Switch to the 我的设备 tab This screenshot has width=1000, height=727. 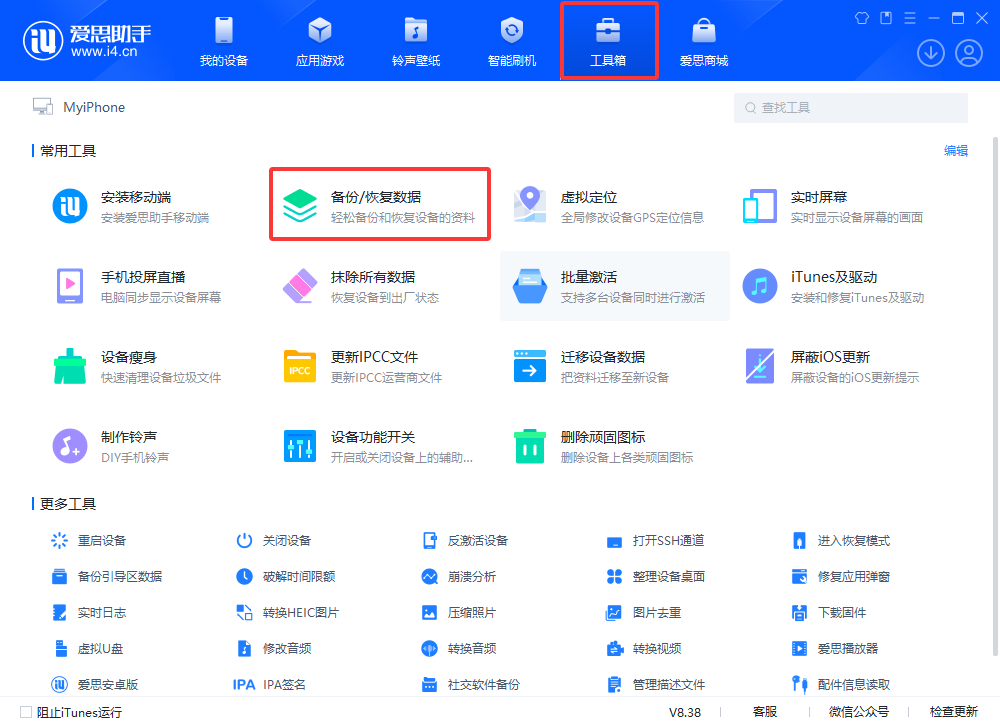(223, 41)
